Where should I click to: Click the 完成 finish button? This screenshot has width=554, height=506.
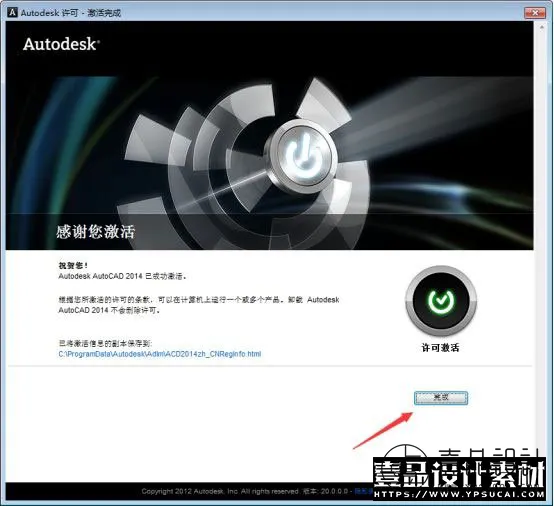coord(441,398)
